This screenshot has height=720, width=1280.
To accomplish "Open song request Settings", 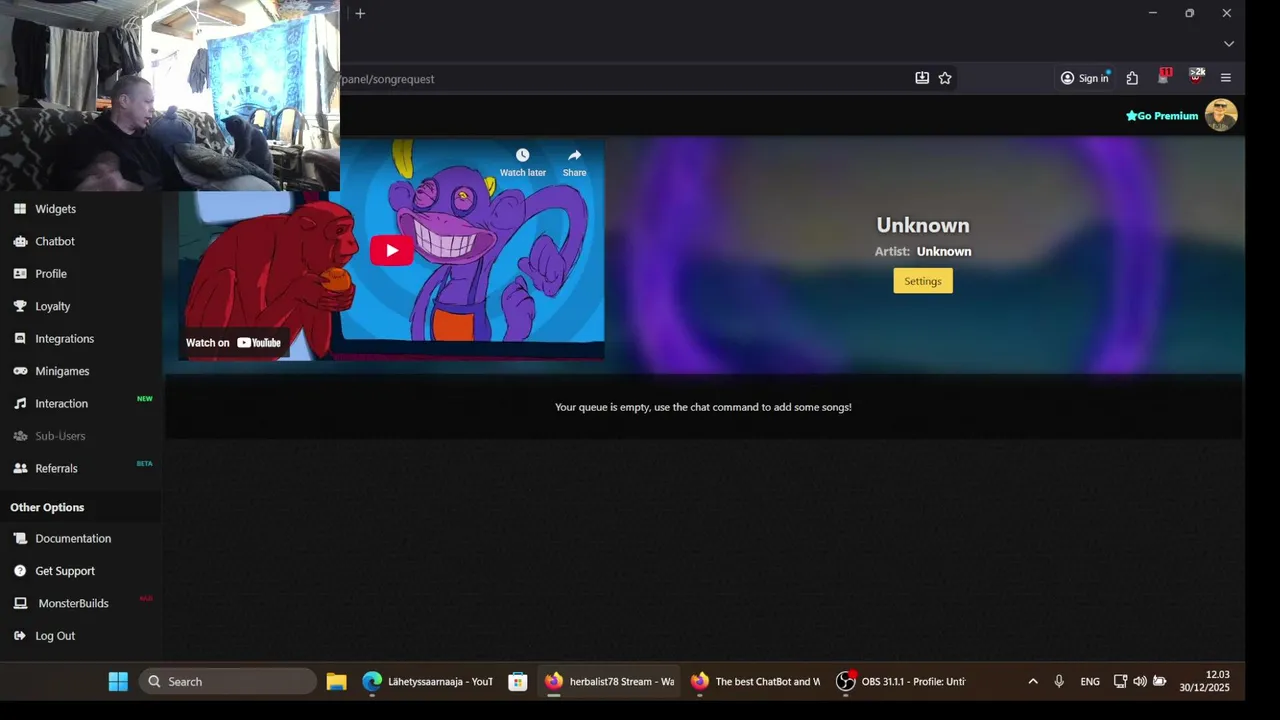I will [923, 281].
